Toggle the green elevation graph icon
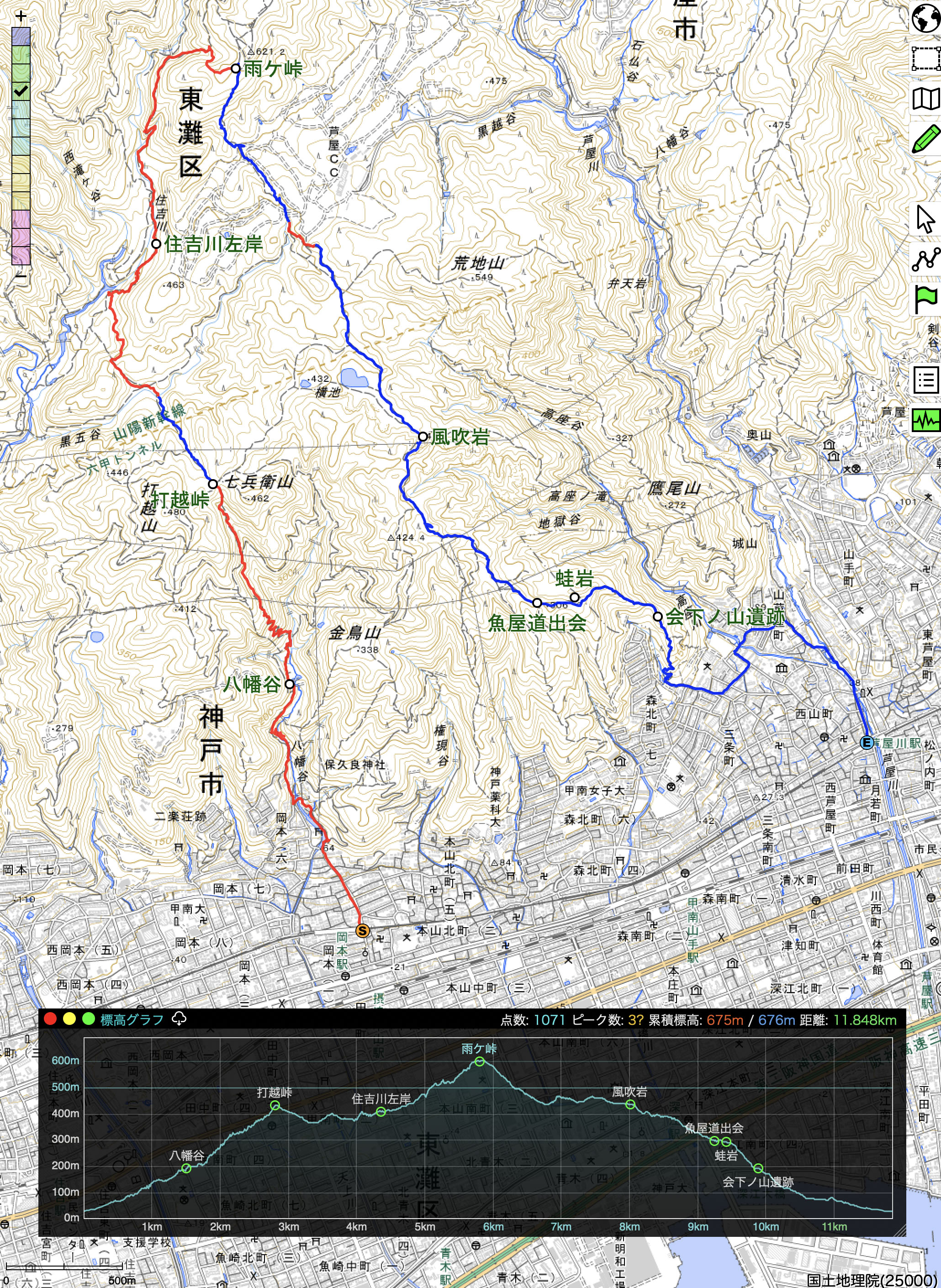Screen dimensions: 941x1288 [x=925, y=421]
